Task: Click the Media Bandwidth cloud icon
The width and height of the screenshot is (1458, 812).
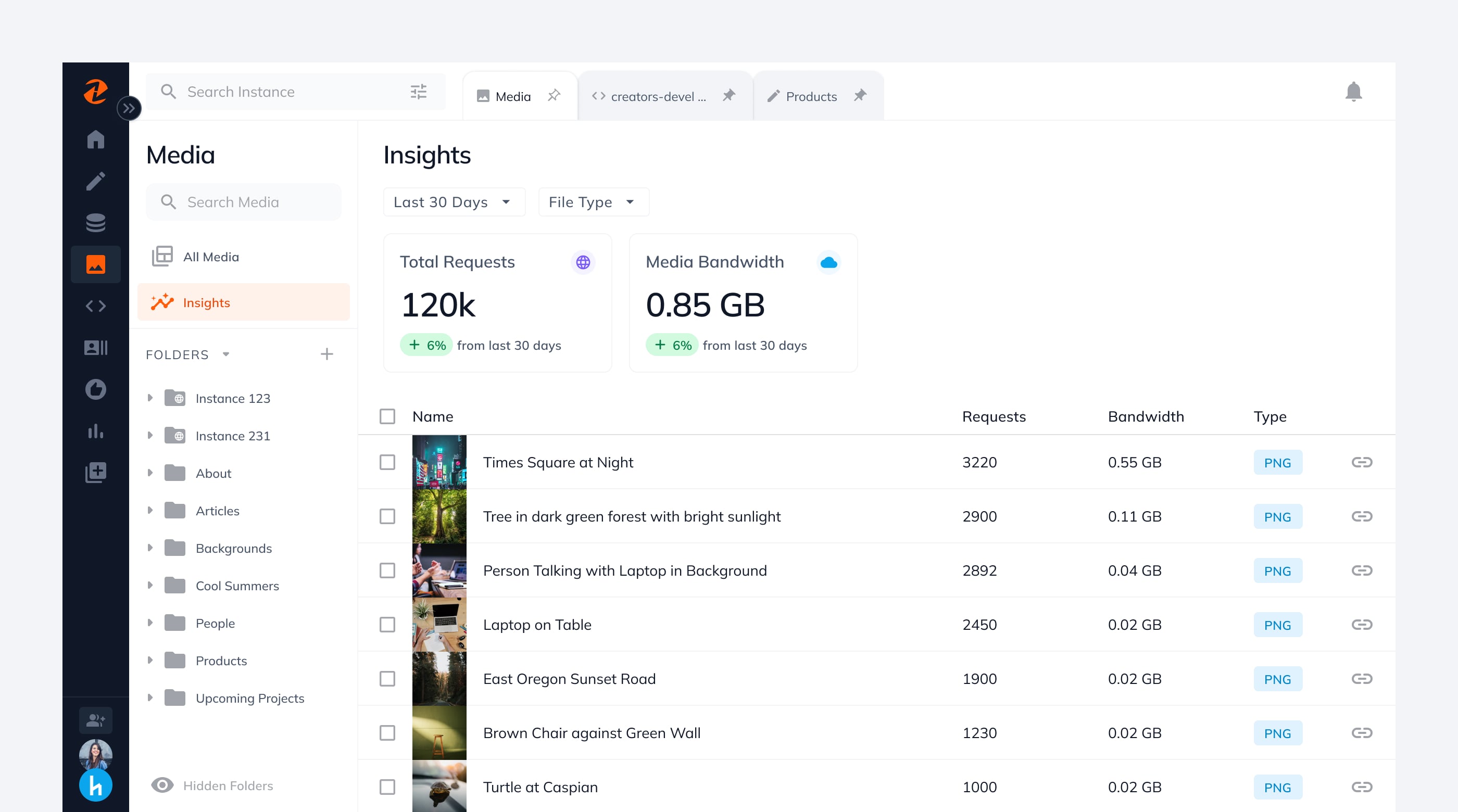Action: (x=828, y=262)
